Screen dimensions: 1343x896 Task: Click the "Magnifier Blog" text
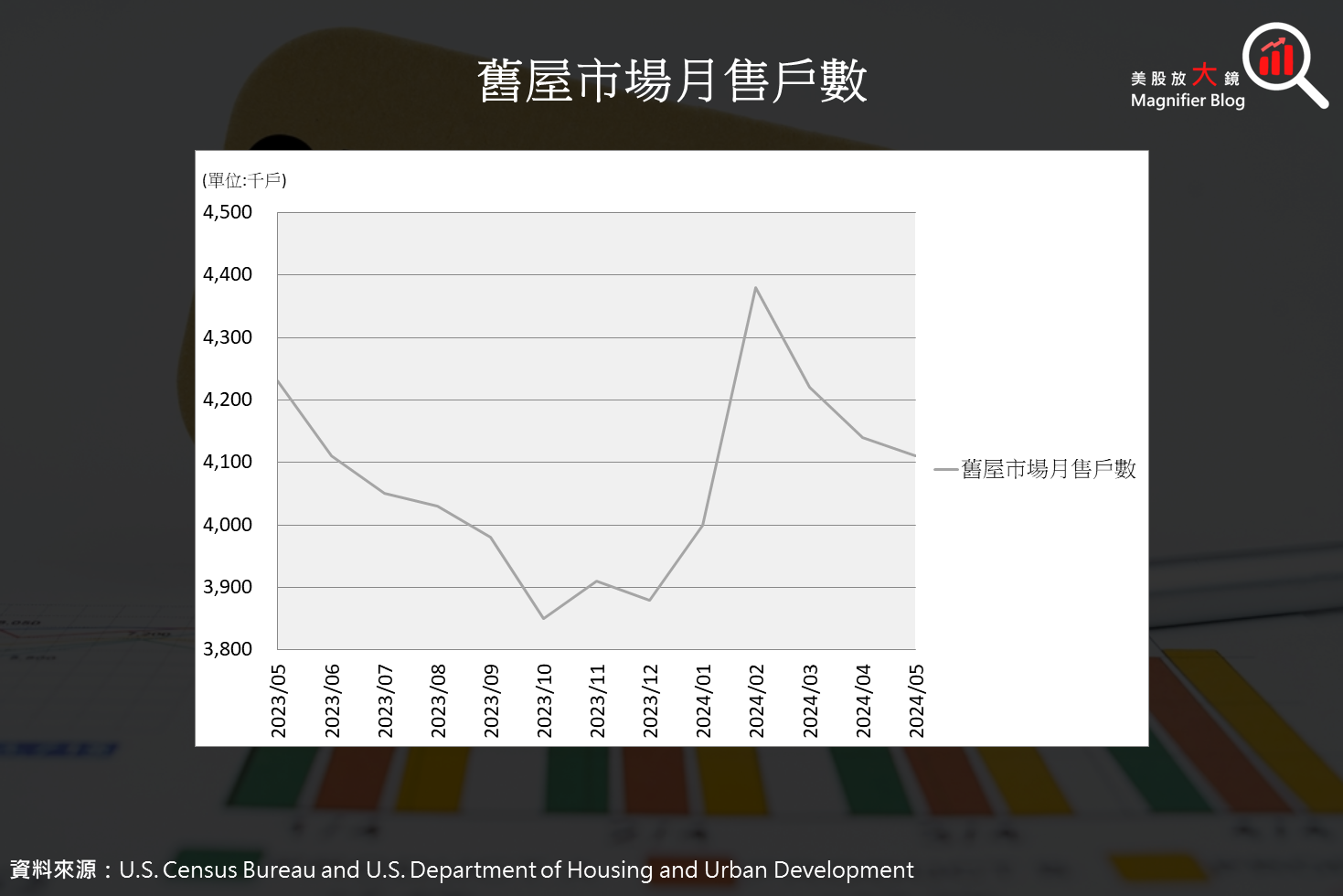(1187, 101)
